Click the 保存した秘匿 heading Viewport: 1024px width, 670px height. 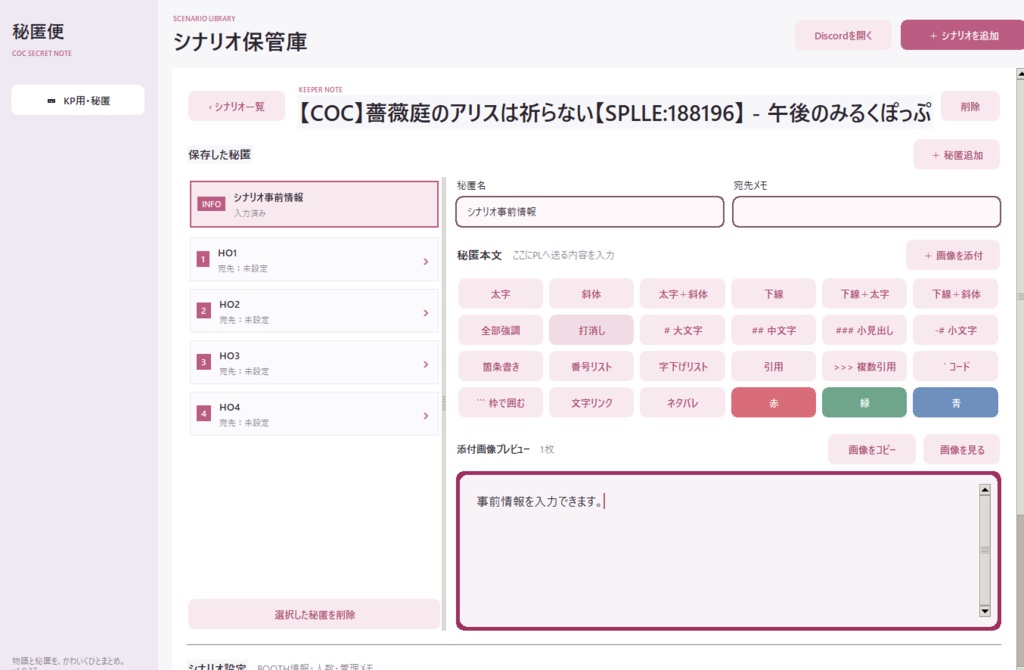pos(219,155)
